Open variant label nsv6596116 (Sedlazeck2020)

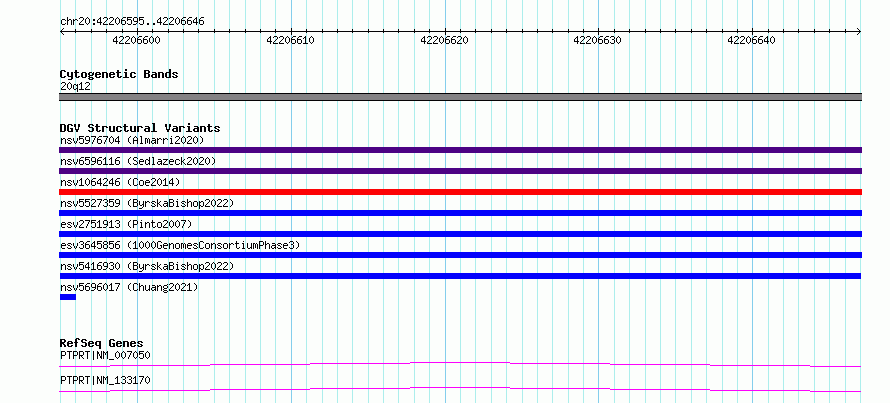pyautogui.click(x=138, y=161)
